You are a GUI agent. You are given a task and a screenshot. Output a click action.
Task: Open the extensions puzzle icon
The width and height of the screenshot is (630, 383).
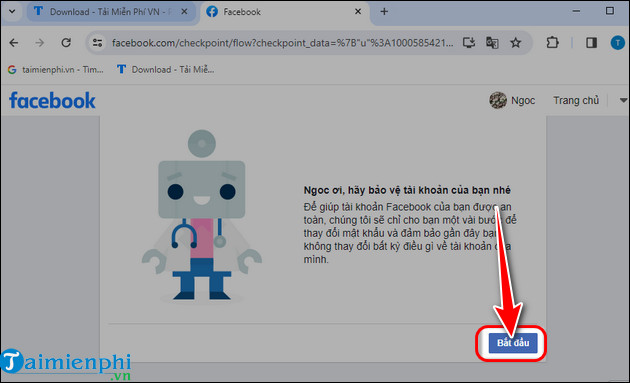[x=552, y=43]
